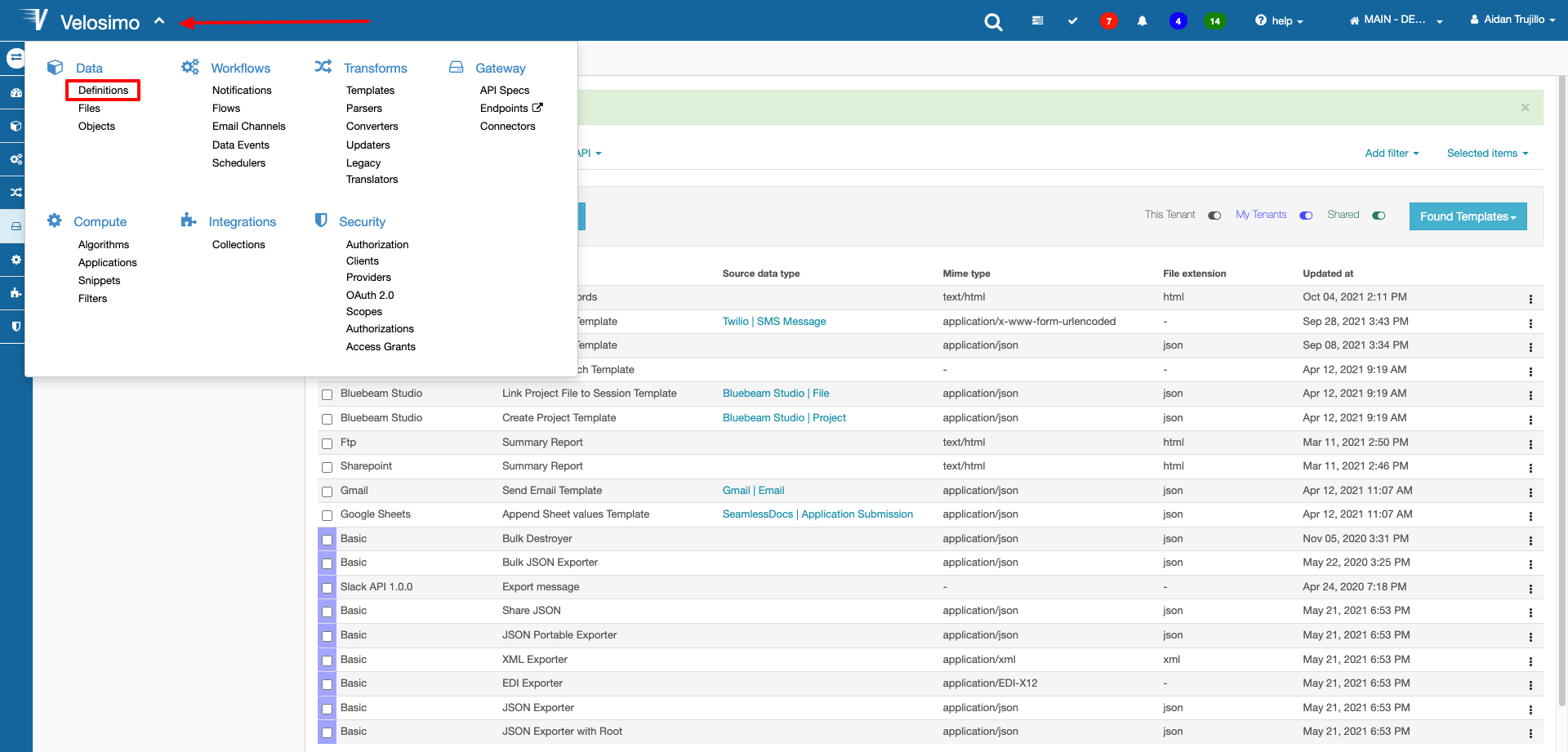Toggle the My Tenants switch

pos(1306,216)
